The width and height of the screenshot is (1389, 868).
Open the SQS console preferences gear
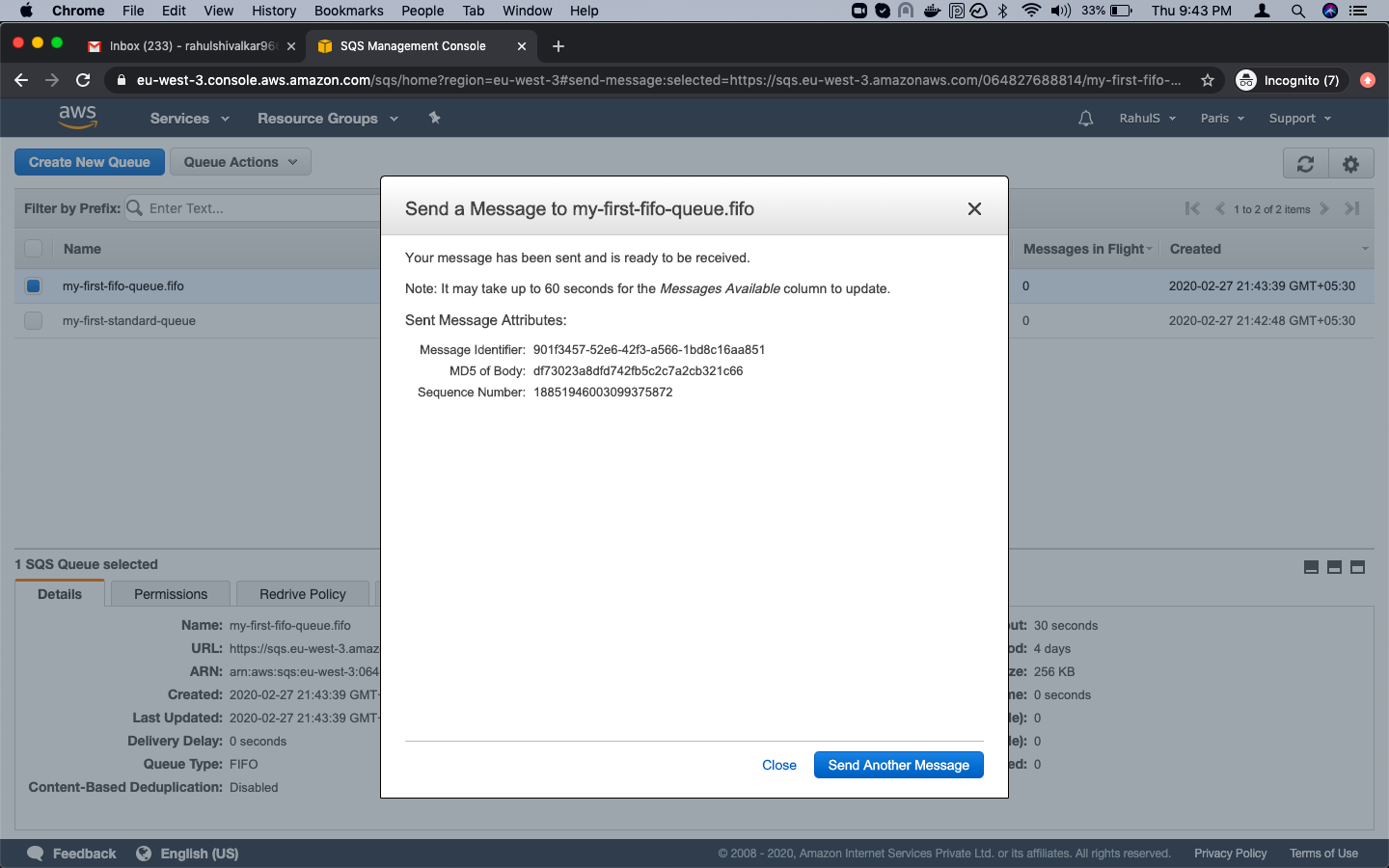(x=1350, y=163)
